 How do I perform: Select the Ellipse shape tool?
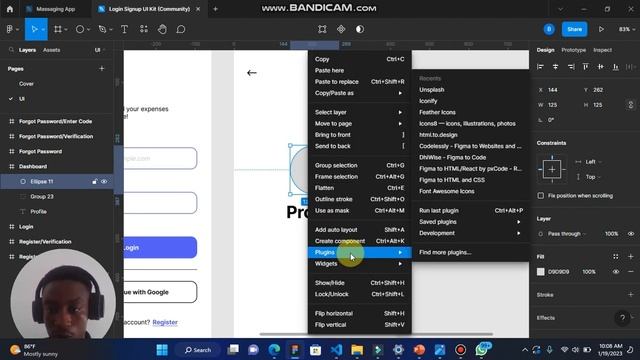(x=80, y=29)
